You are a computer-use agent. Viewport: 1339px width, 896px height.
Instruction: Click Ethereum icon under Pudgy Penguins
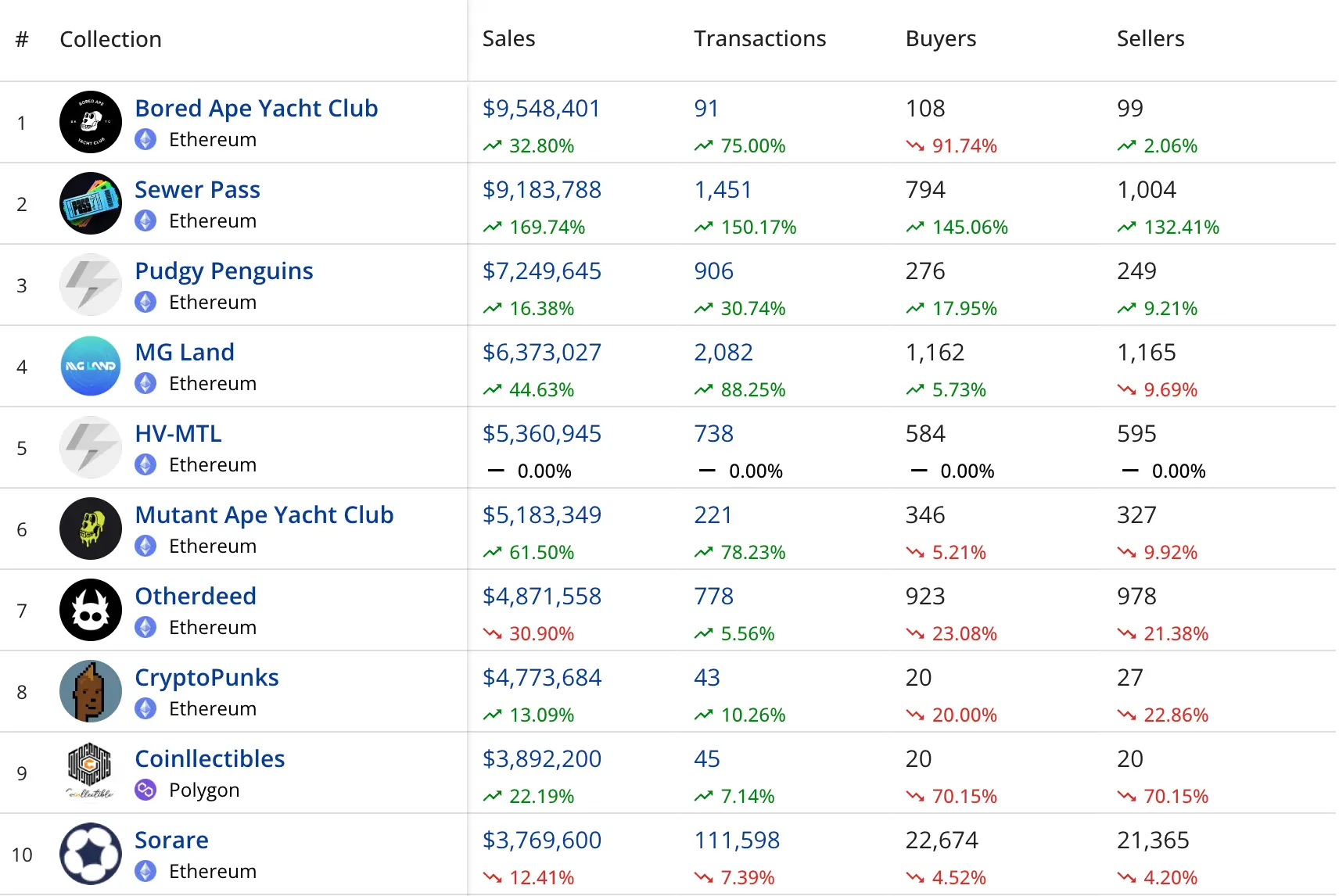pos(145,302)
